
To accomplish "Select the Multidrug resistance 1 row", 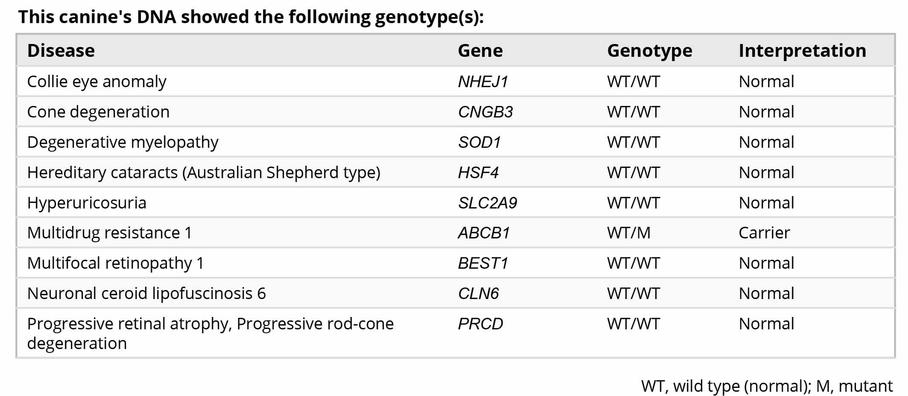I will [455, 233].
